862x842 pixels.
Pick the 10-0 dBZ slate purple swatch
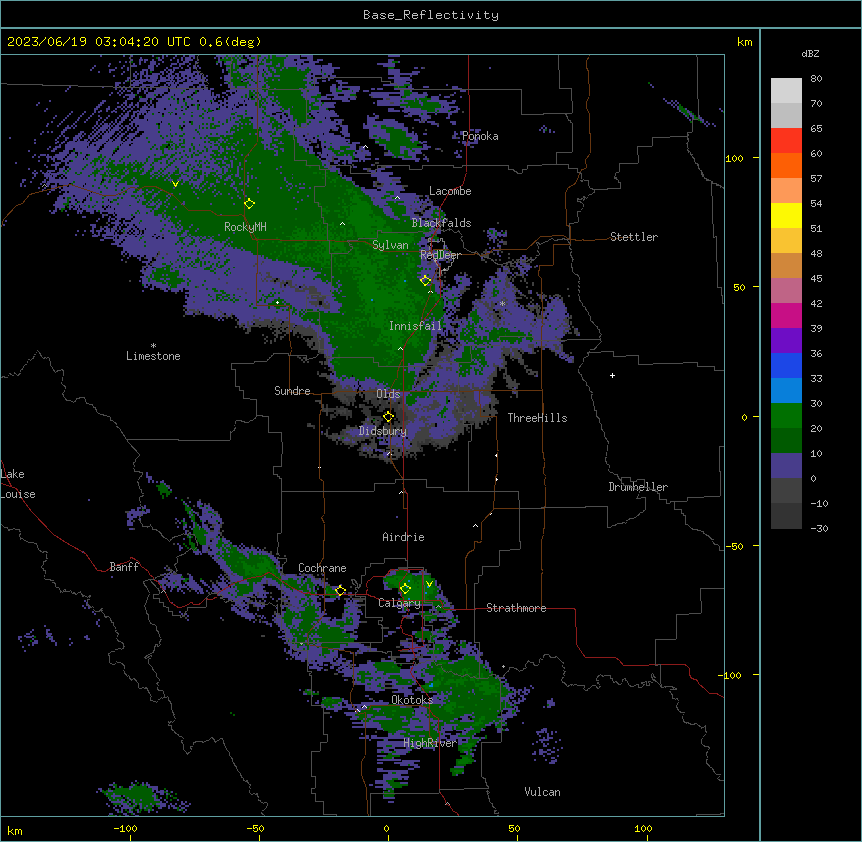pyautogui.click(x=786, y=466)
